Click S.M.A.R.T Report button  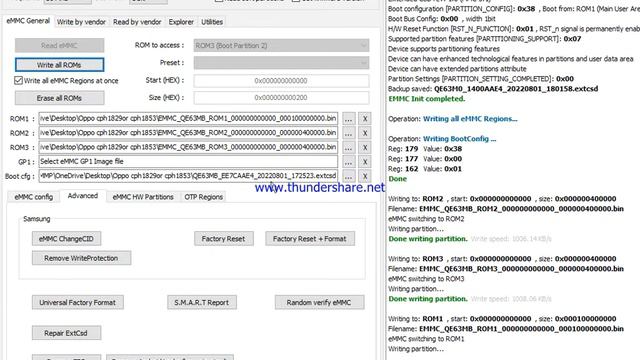202,302
